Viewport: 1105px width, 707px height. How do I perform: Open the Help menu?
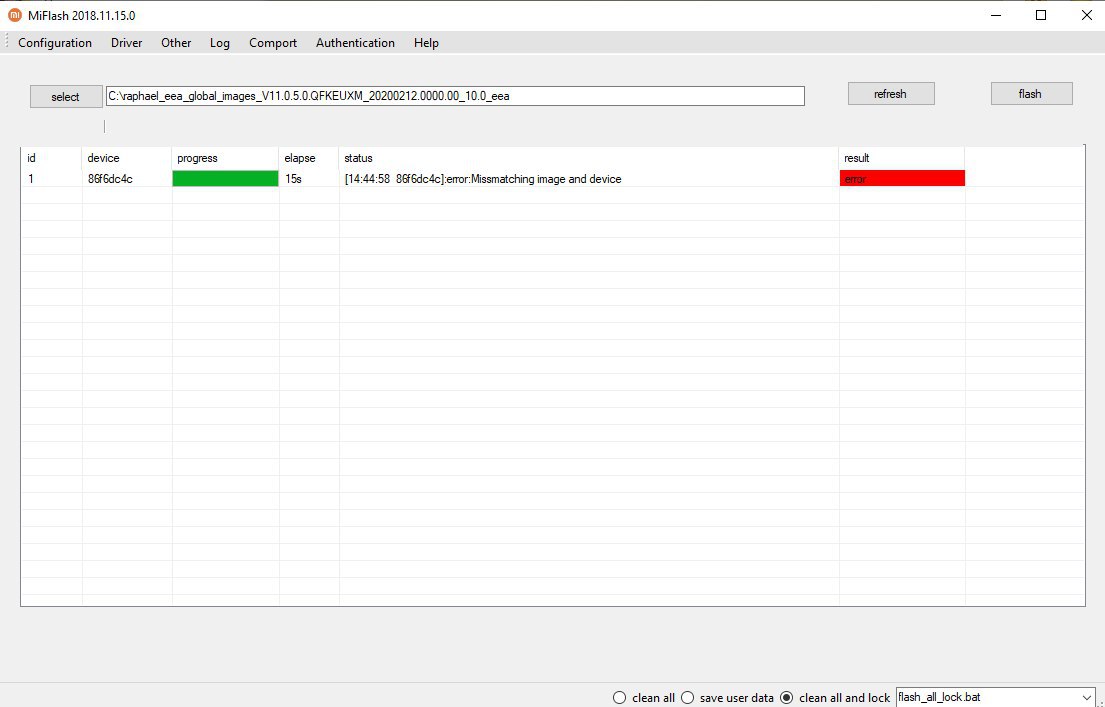(x=426, y=43)
